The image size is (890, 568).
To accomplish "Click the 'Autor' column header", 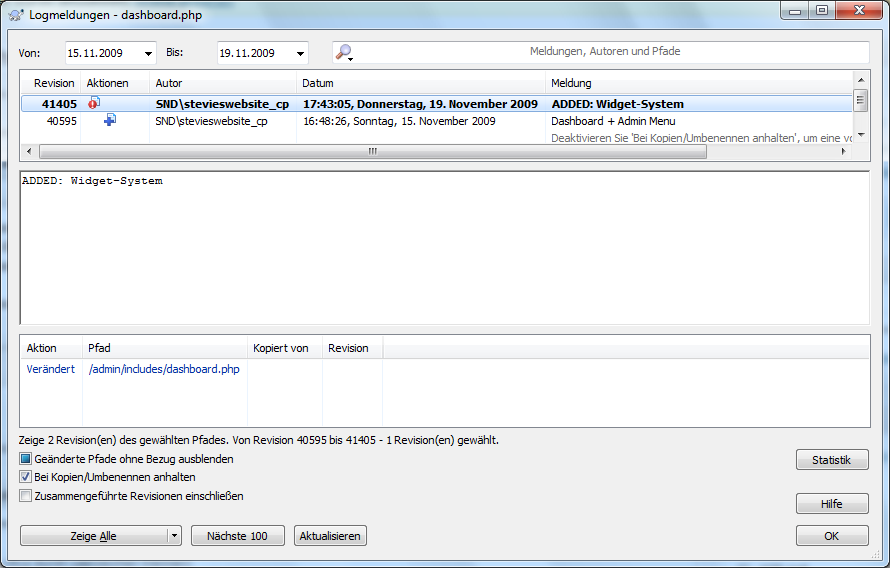I will pos(222,83).
